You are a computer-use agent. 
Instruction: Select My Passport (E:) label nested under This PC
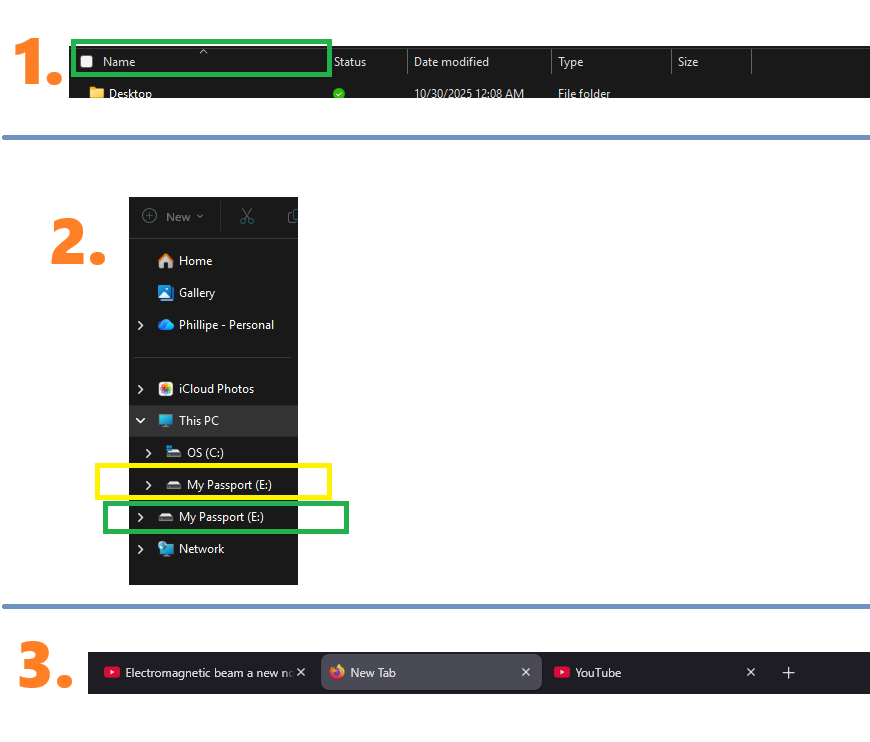tap(229, 485)
